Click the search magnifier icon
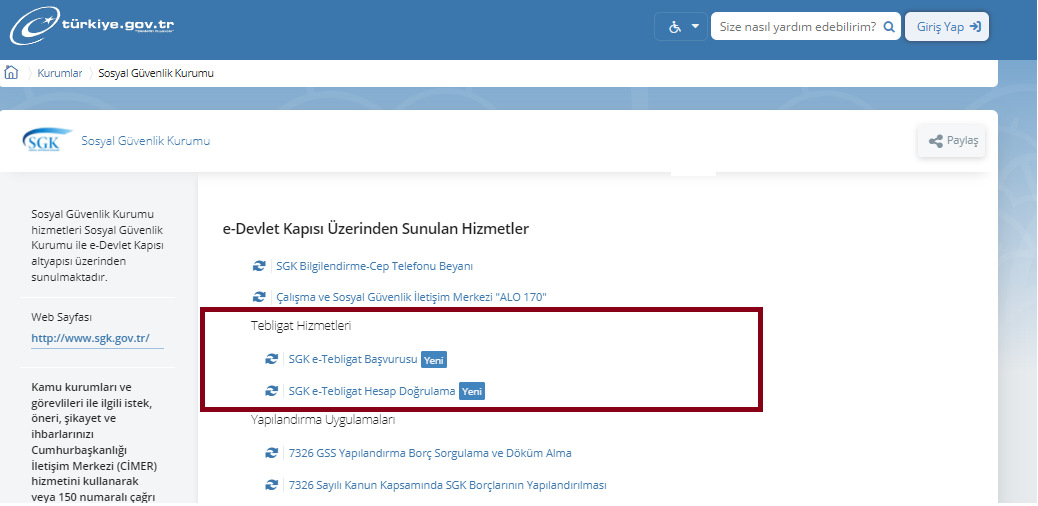This screenshot has height=506, width=1038. [889, 27]
